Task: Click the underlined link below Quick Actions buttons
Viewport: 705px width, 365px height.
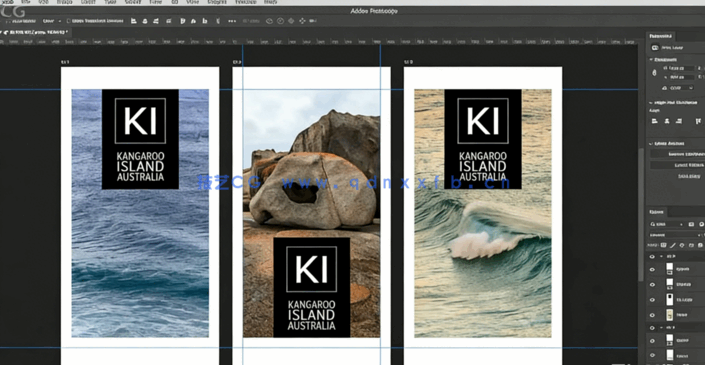Action: pos(688,176)
